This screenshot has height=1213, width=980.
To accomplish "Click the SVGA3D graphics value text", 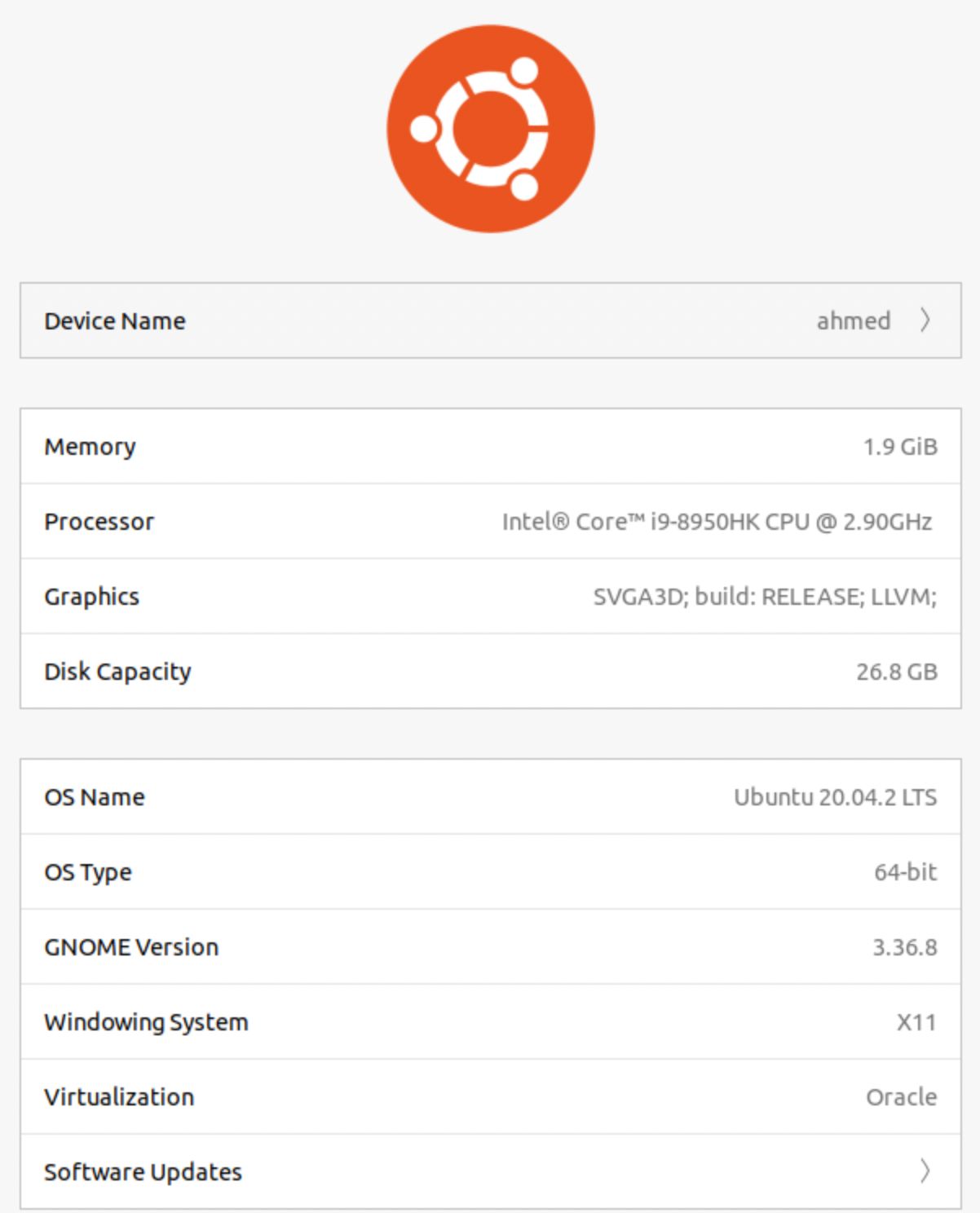I will point(764,597).
